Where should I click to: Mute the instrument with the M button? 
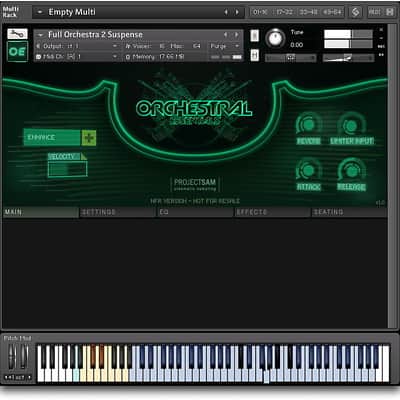tap(254, 55)
